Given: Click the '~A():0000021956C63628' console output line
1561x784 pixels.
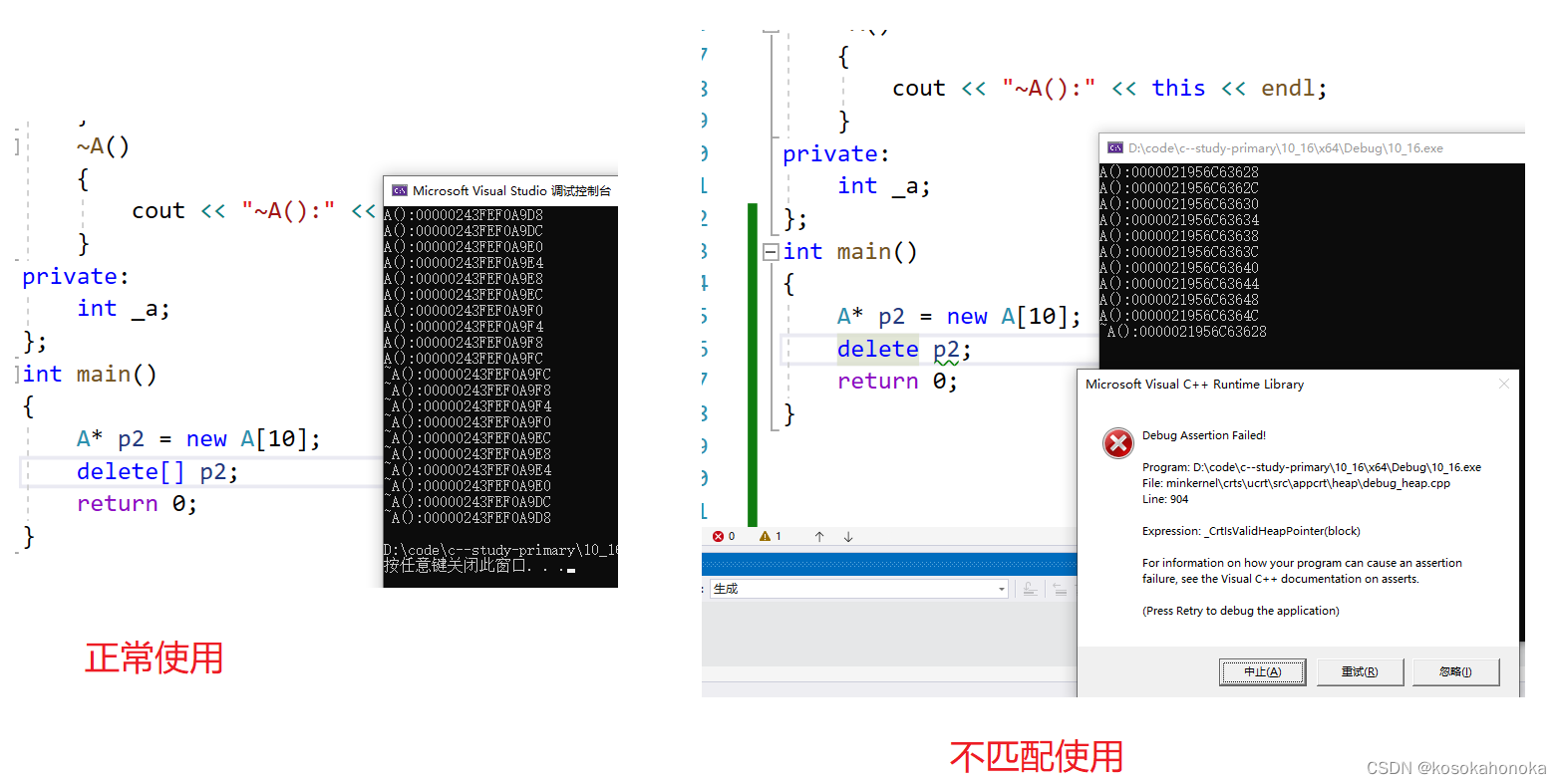Looking at the screenshot, I should point(1183,332).
